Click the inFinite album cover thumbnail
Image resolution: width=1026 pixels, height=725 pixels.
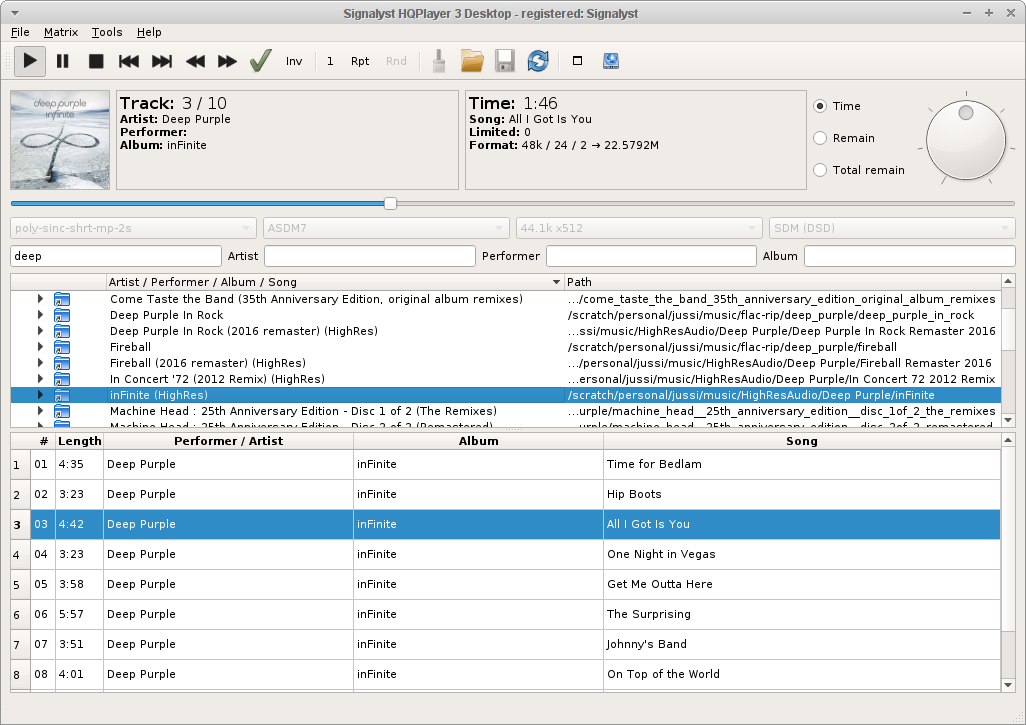(60, 140)
